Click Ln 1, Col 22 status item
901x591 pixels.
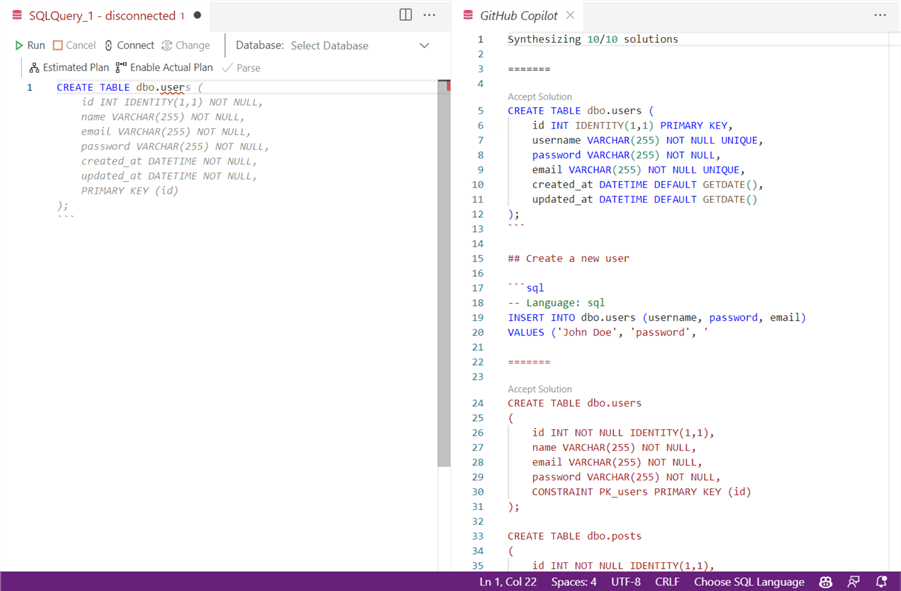(x=508, y=582)
